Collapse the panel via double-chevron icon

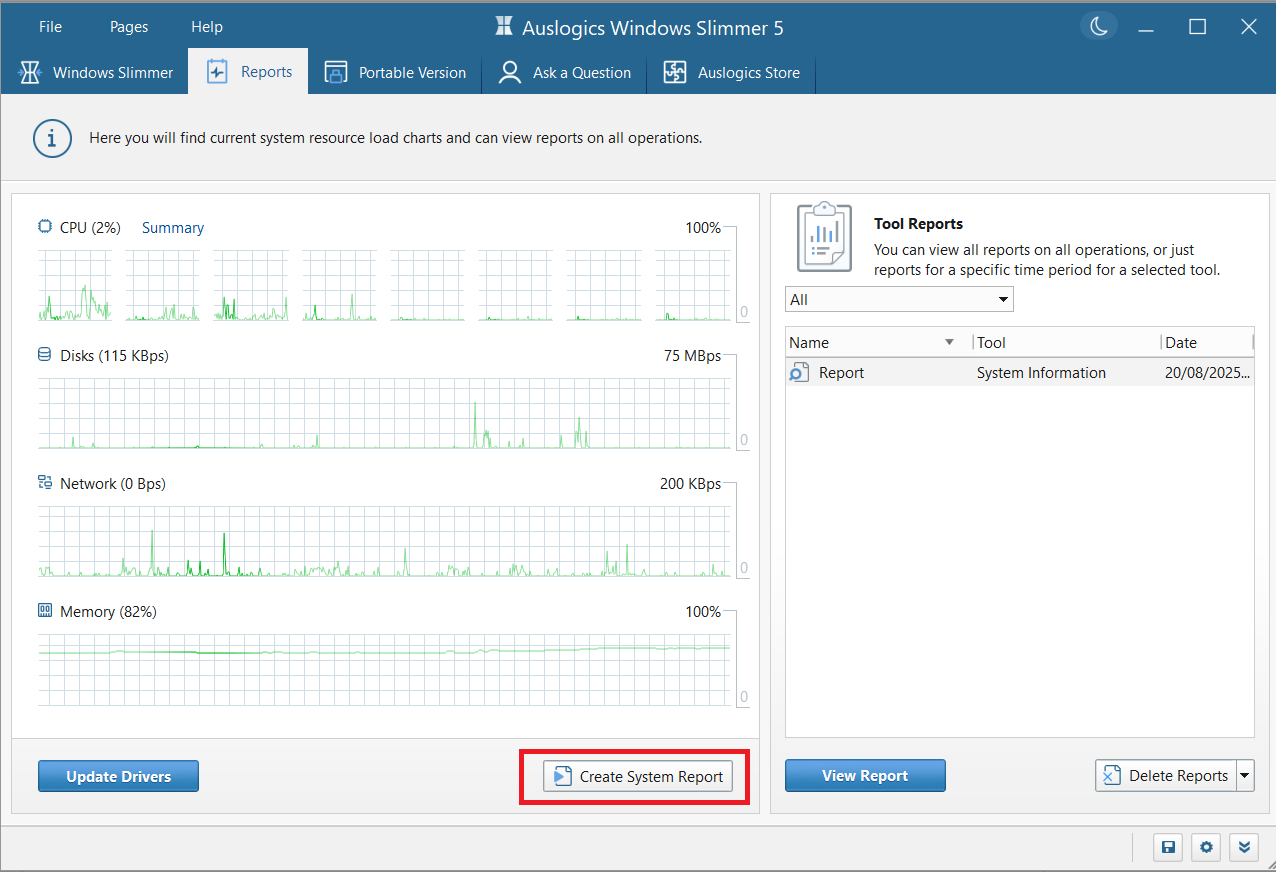coord(1243,847)
